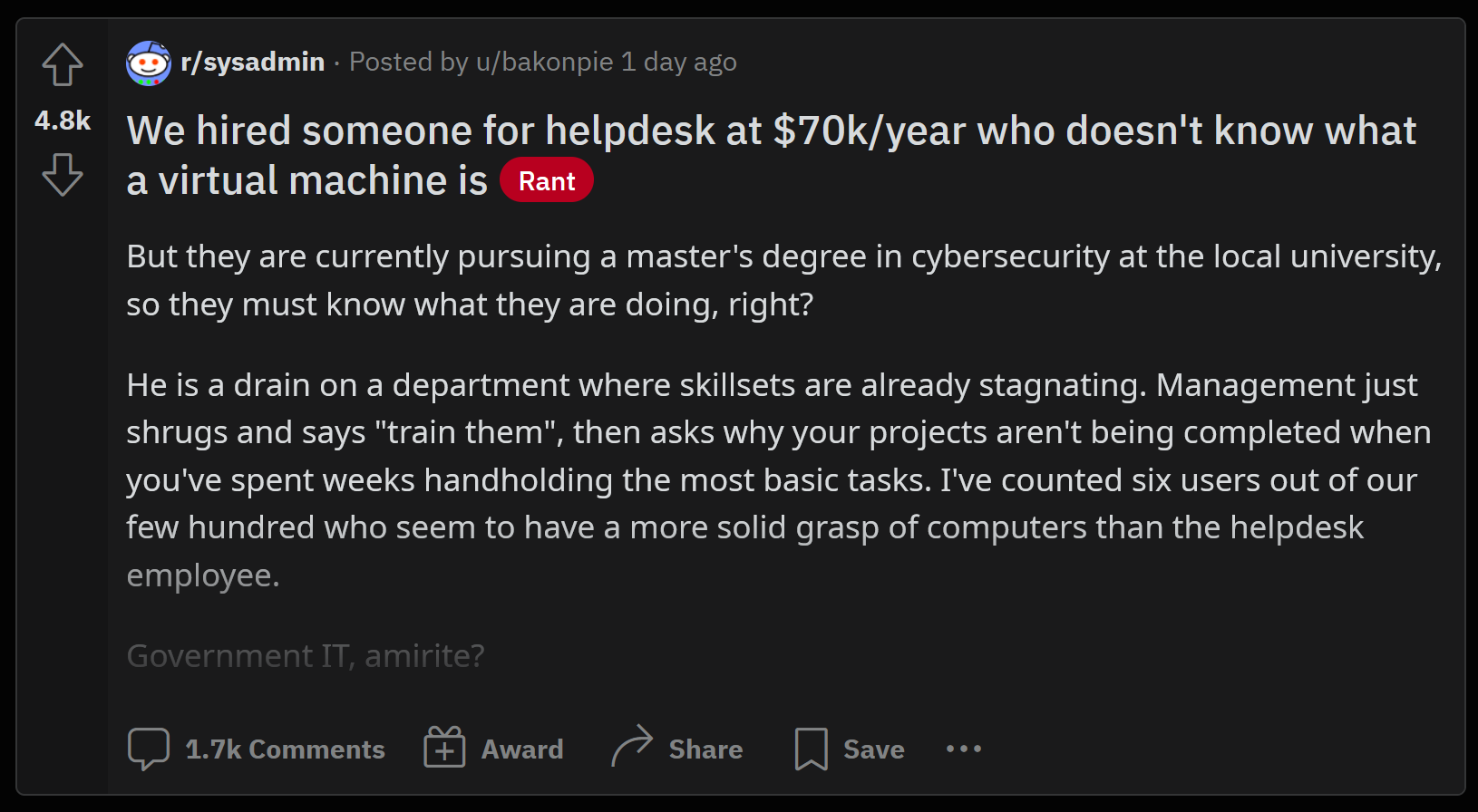This screenshot has width=1478, height=812.
Task: Open the r/sysadmin subreddit link
Action: pyautogui.click(x=253, y=62)
